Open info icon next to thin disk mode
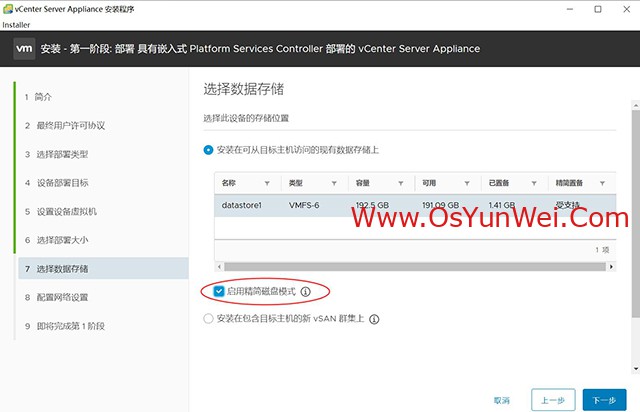 click(x=305, y=292)
